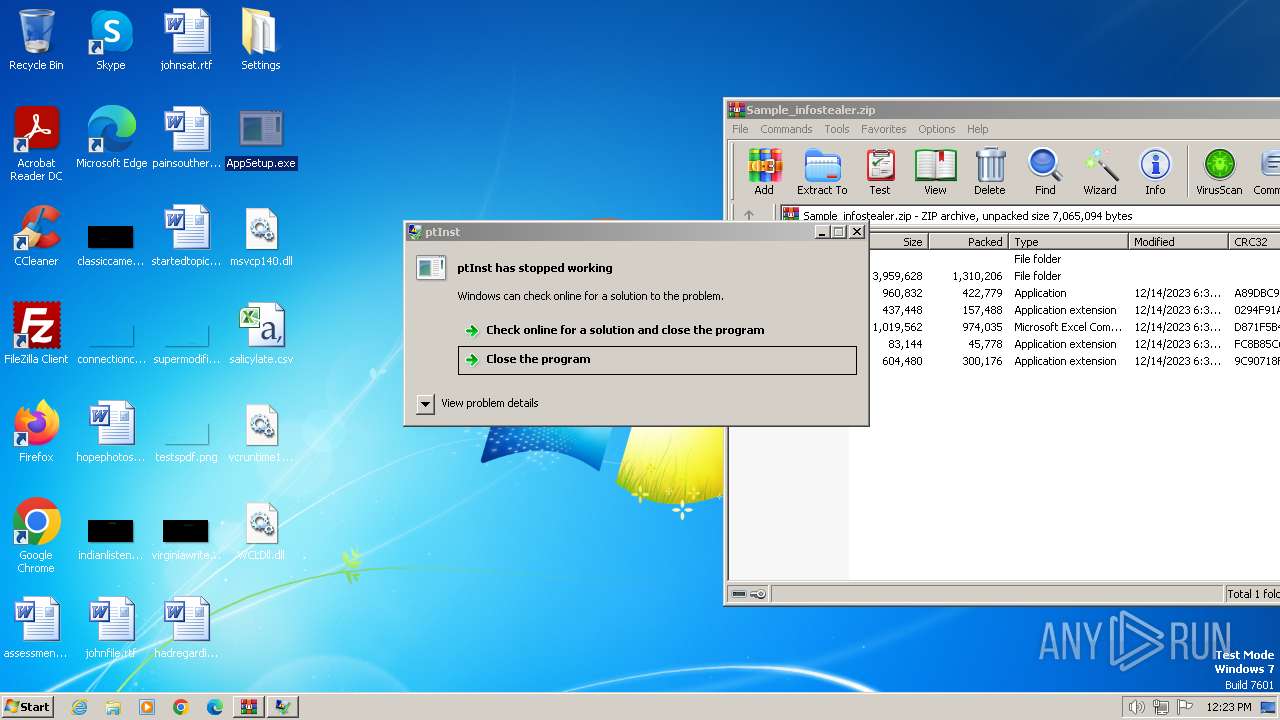Image resolution: width=1280 pixels, height=720 pixels.
Task: Click the volume icon in system tray
Action: pos(1136,707)
